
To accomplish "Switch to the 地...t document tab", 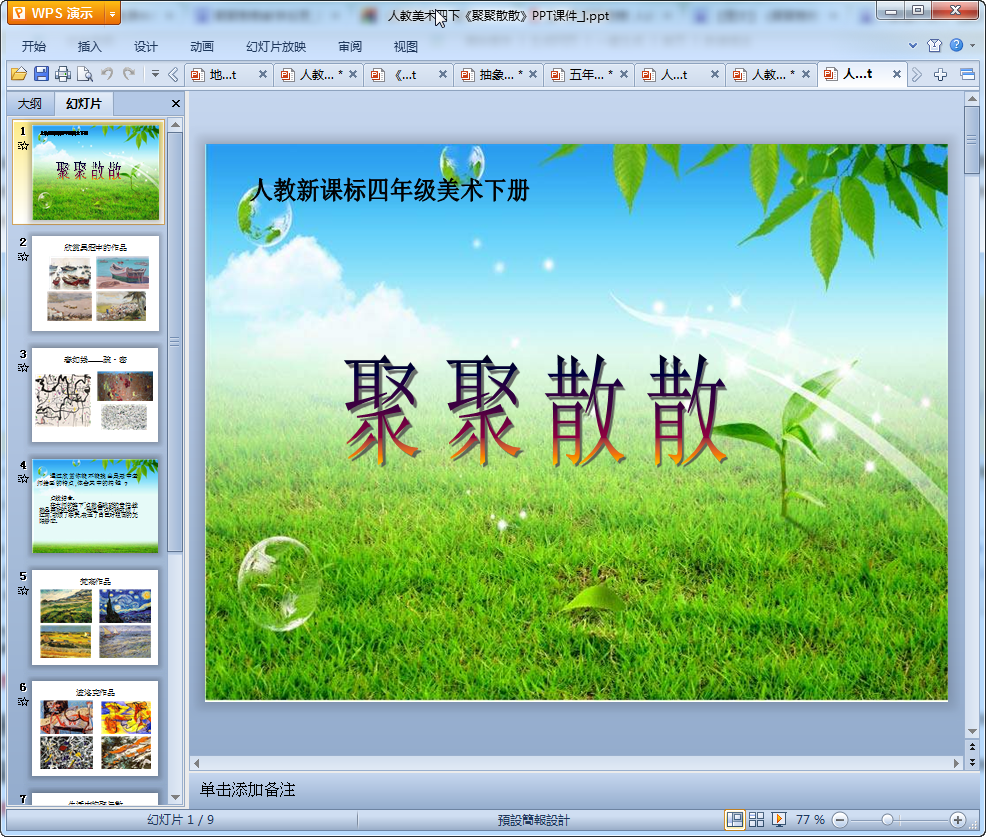I will point(223,75).
